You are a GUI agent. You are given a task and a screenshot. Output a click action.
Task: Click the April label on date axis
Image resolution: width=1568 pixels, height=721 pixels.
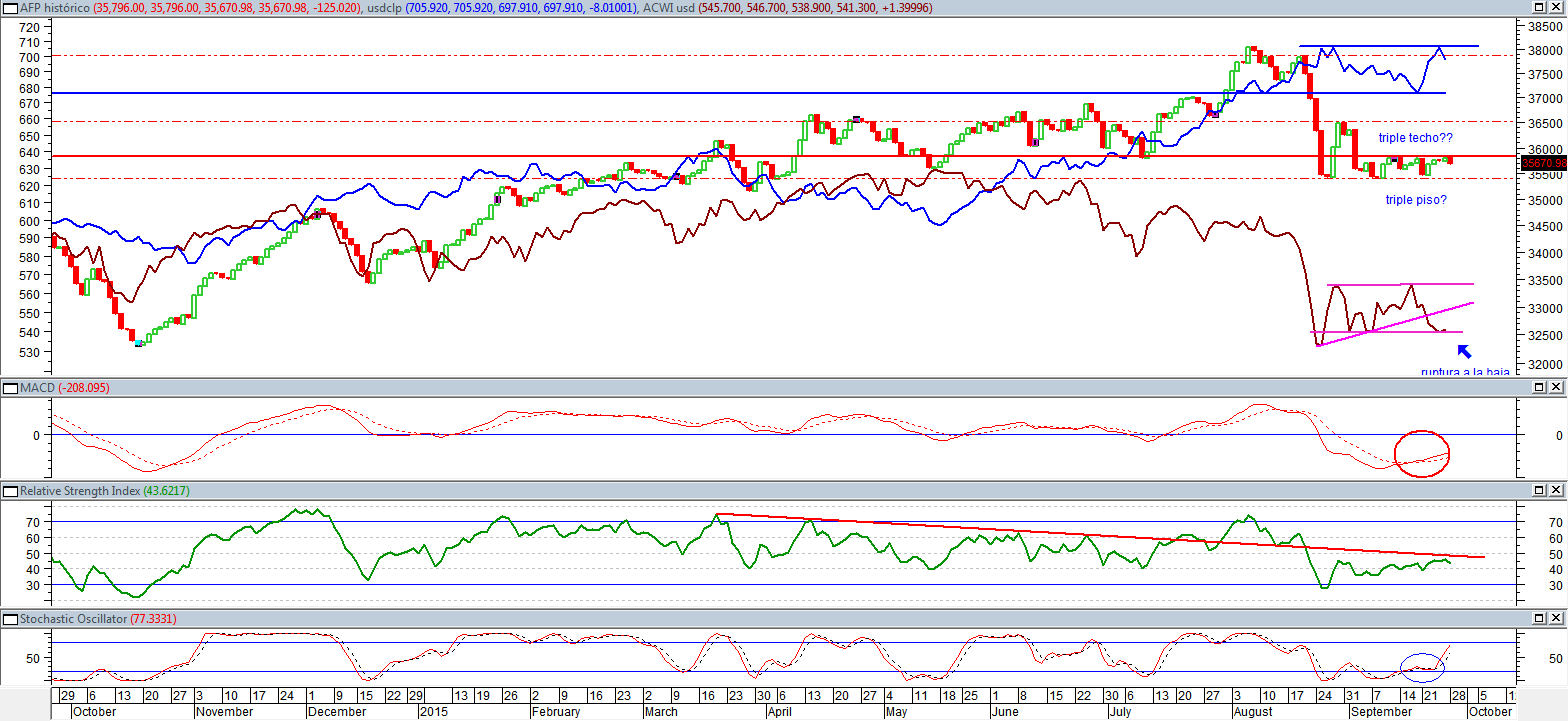click(781, 712)
